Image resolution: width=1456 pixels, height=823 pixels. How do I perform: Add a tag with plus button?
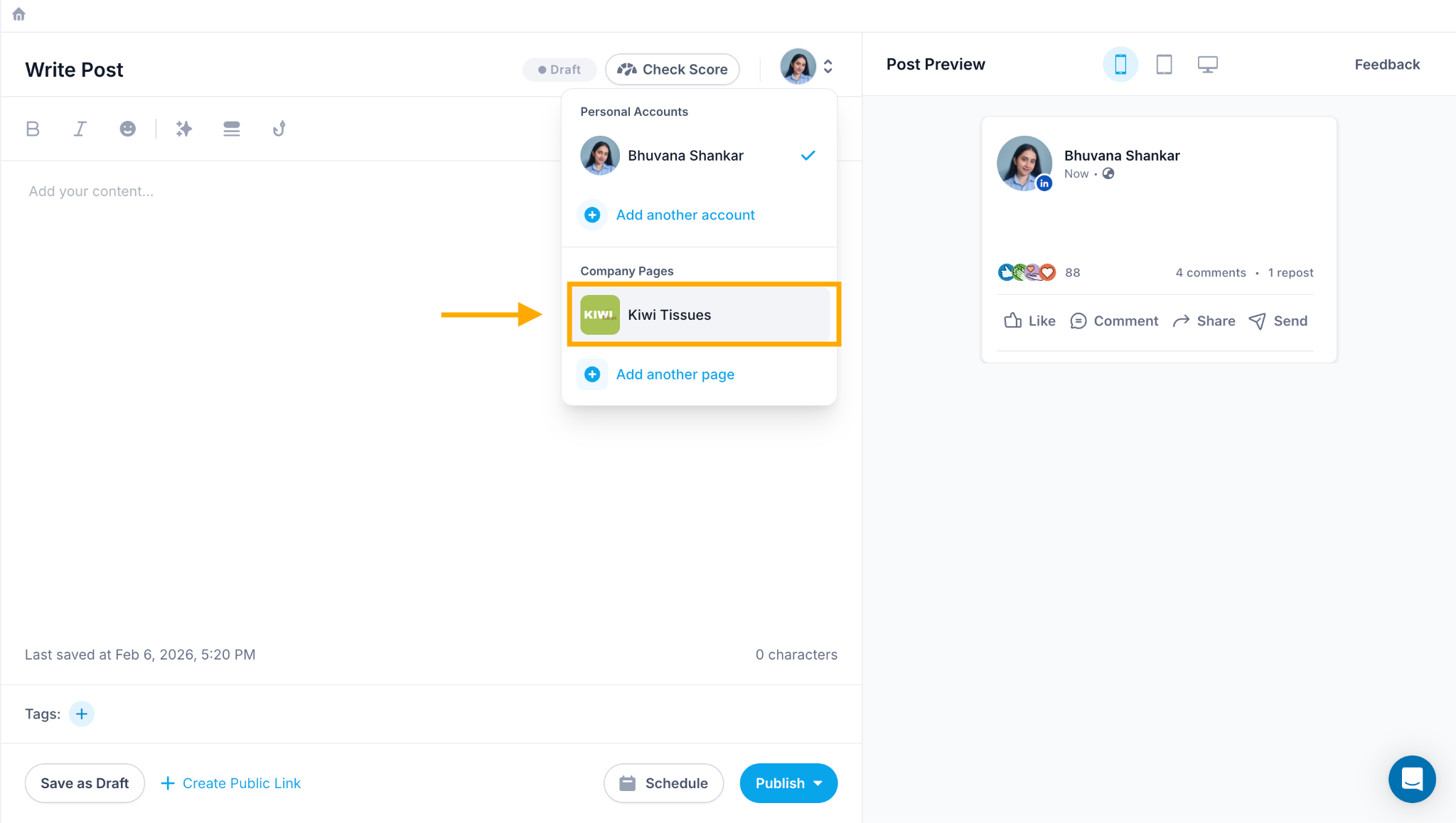[x=82, y=714]
